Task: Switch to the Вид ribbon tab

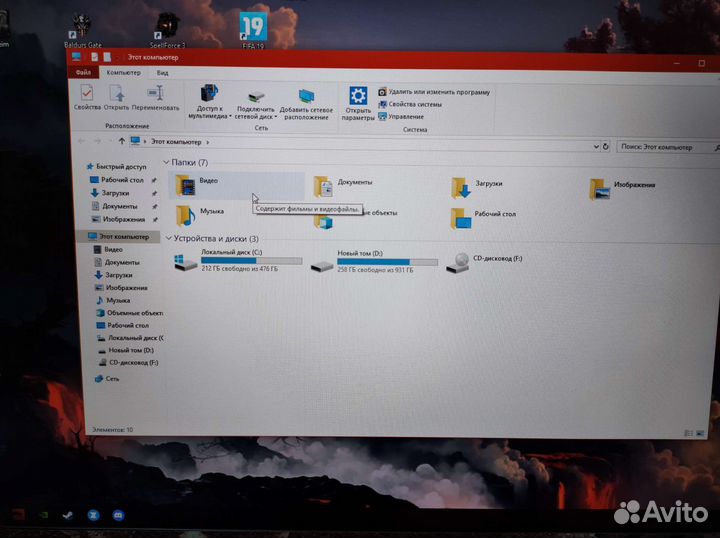Action: point(161,73)
